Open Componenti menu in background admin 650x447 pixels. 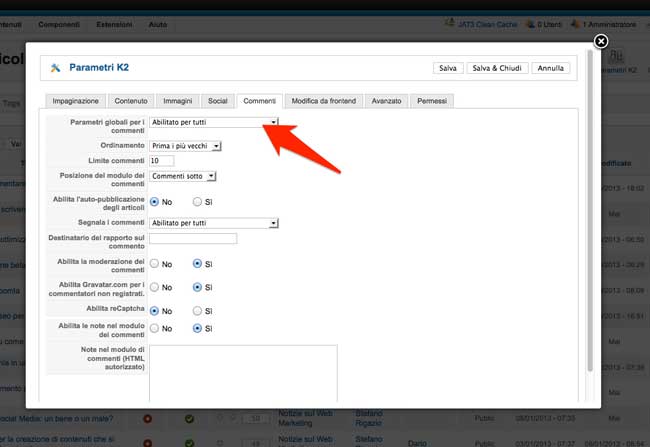(x=59, y=24)
